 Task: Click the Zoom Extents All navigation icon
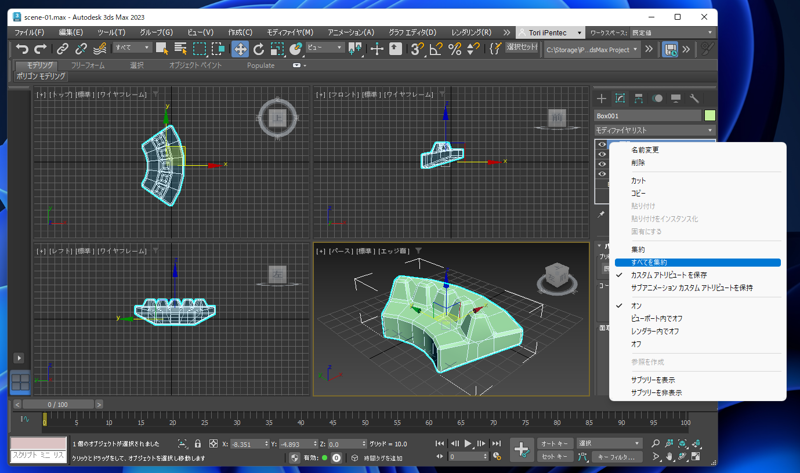click(696, 443)
